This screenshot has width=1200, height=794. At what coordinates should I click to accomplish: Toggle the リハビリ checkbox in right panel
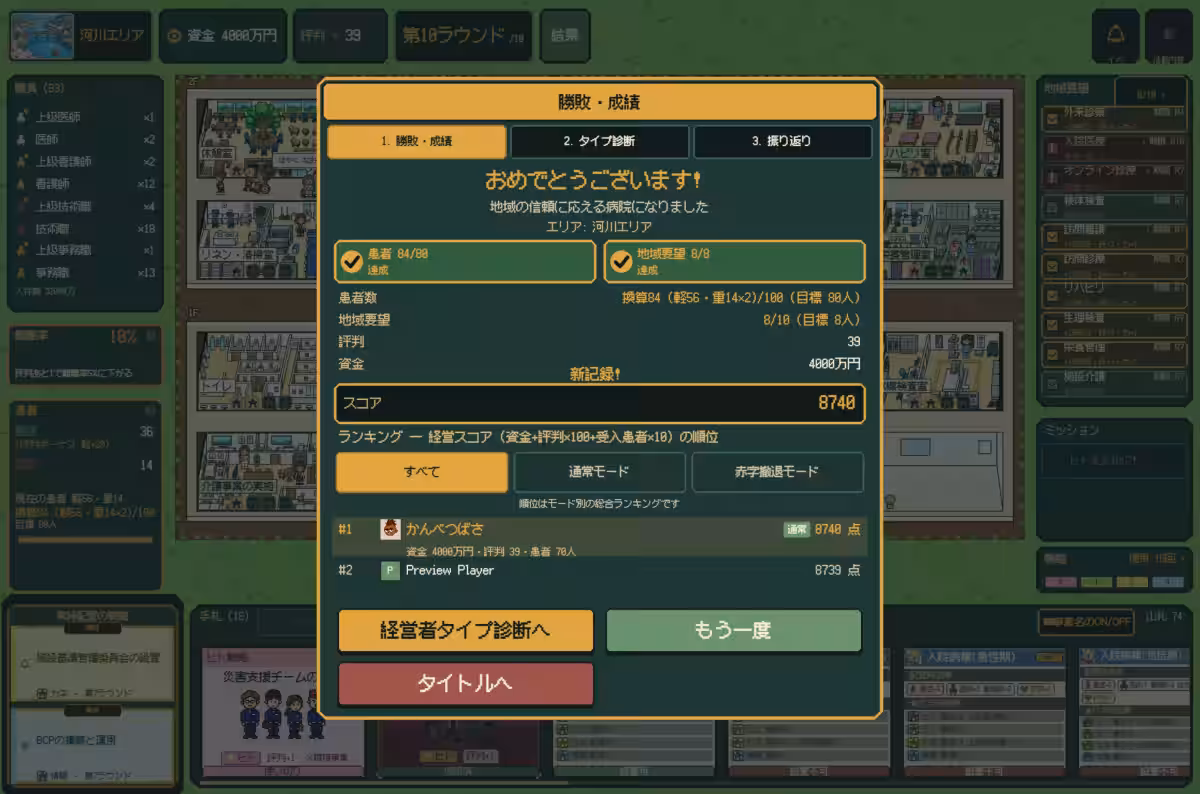(x=1052, y=295)
